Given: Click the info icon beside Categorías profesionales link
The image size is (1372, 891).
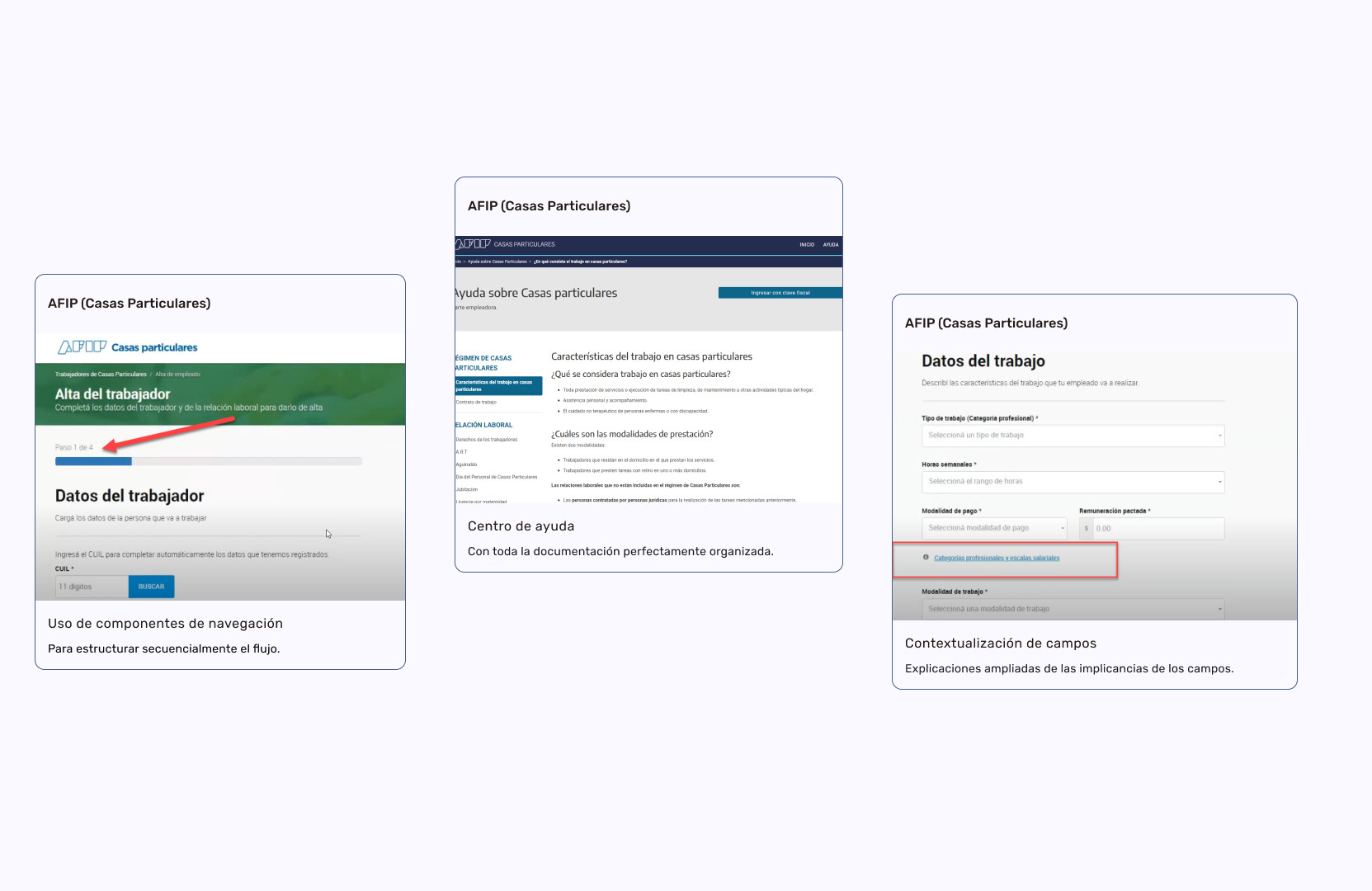Looking at the screenshot, I should pos(926,558).
